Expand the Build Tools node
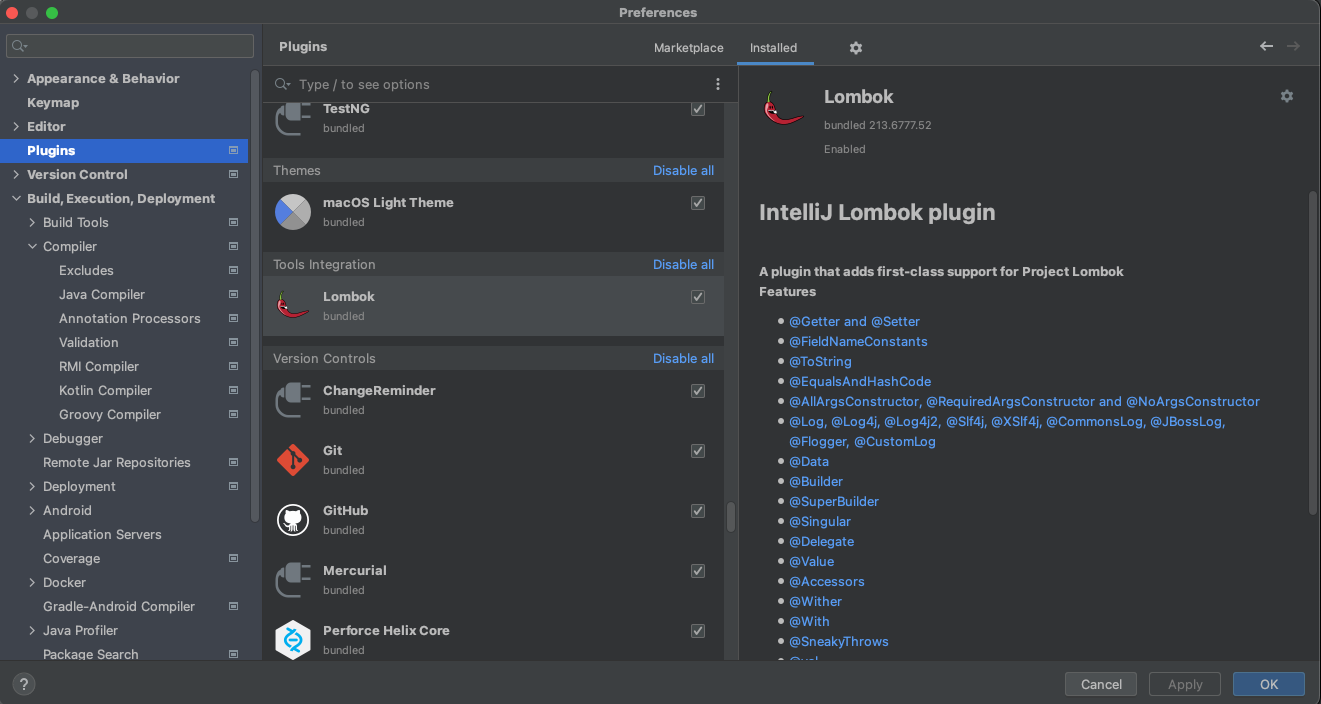The width and height of the screenshot is (1321, 704). pyautogui.click(x=32, y=222)
